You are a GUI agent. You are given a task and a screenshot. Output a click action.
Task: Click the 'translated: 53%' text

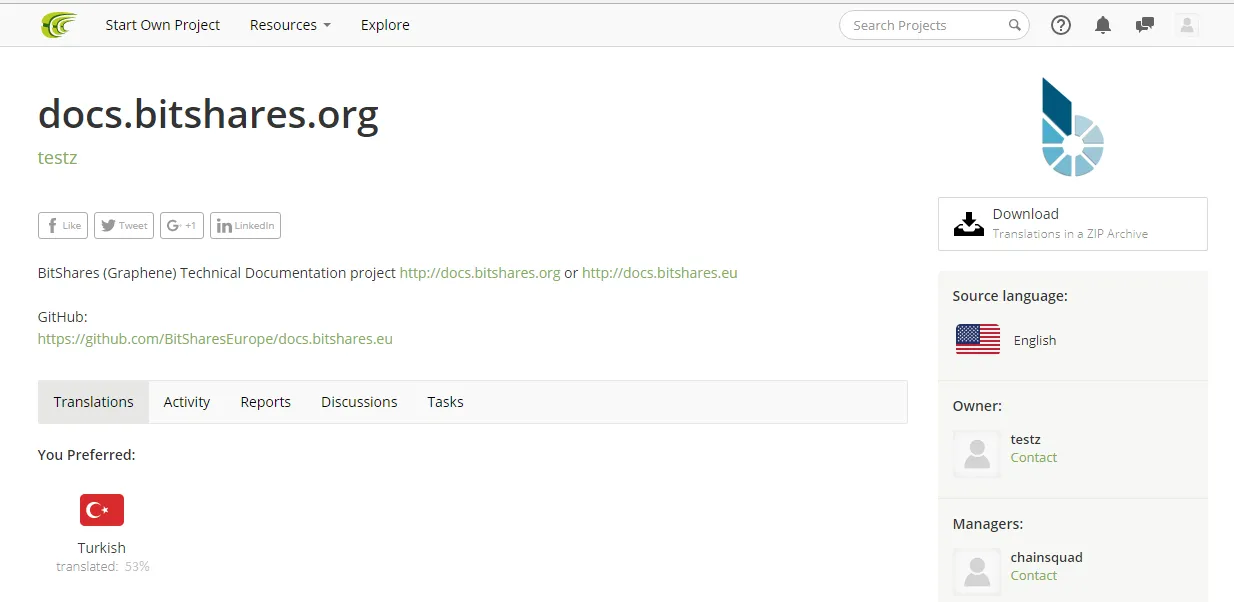(103, 566)
